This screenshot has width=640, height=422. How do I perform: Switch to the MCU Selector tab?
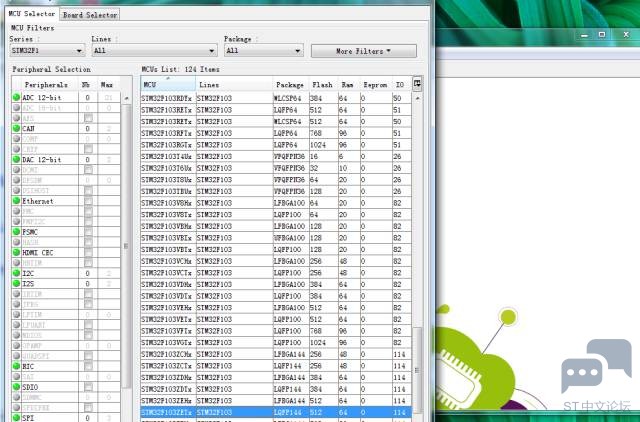32,14
